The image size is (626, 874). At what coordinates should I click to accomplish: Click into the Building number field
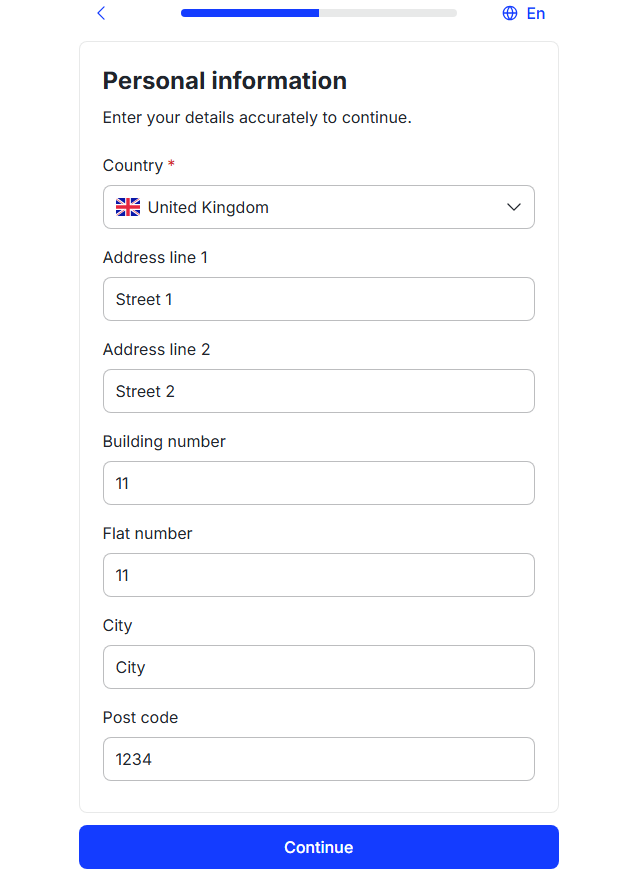click(x=318, y=483)
